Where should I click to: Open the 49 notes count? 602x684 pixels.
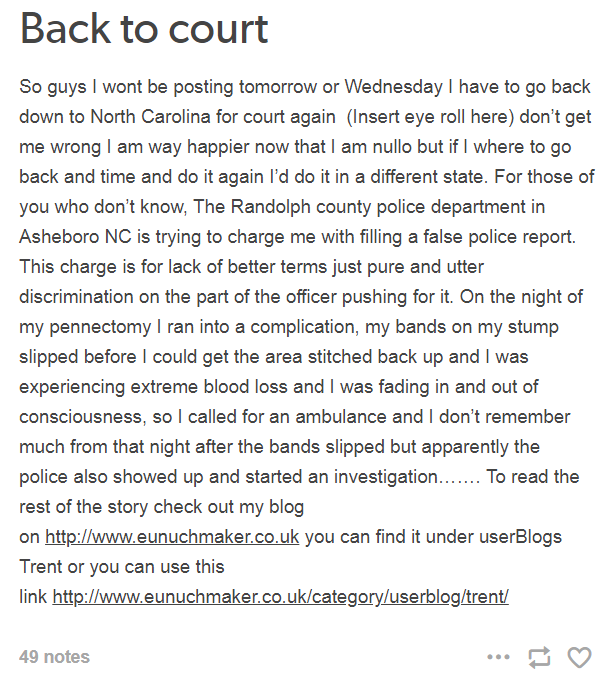tap(54, 657)
